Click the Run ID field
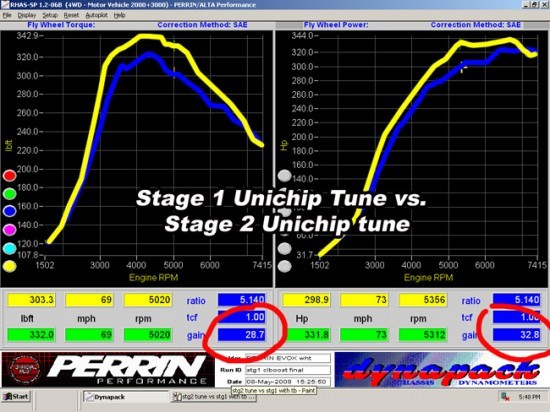This screenshot has width=550, height=412. [x=288, y=370]
